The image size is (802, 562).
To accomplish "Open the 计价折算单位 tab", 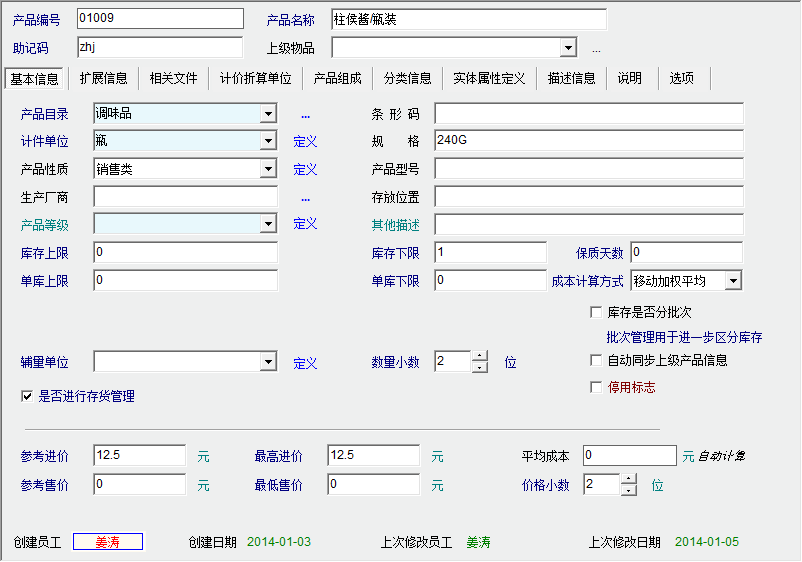I will click(255, 78).
